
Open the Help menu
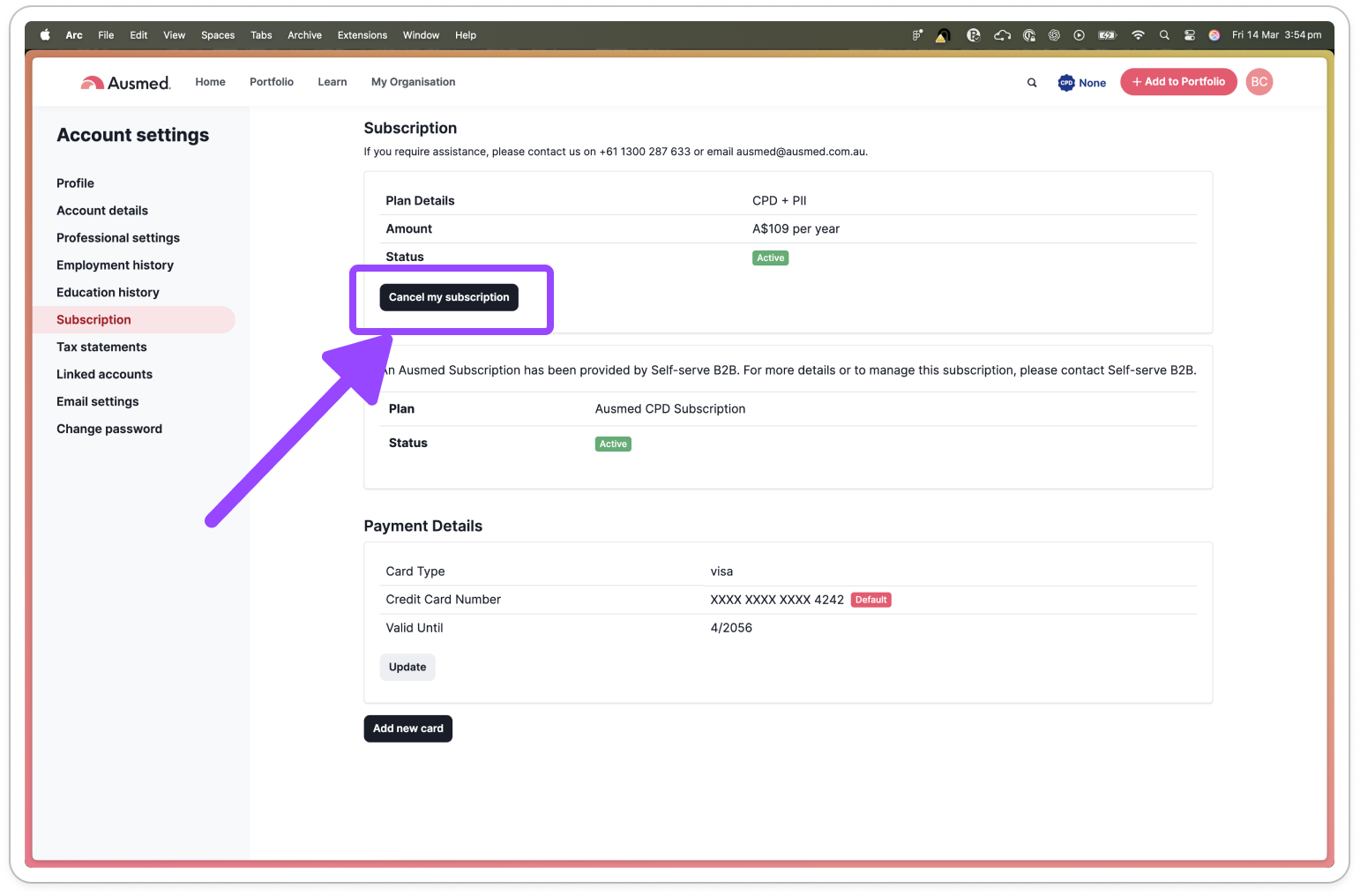[466, 35]
